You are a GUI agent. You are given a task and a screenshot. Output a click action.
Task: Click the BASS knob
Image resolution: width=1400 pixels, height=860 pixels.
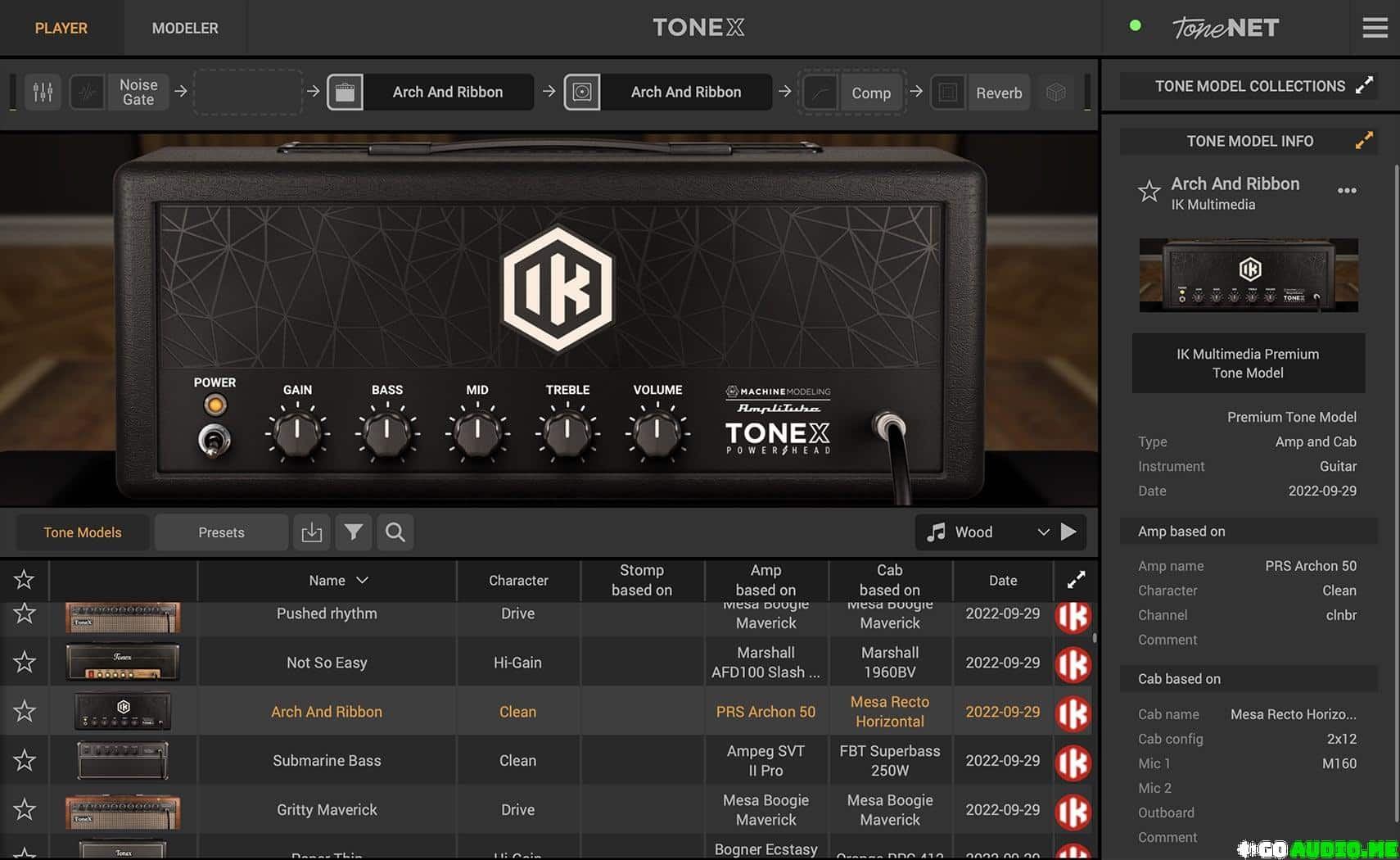coord(387,434)
